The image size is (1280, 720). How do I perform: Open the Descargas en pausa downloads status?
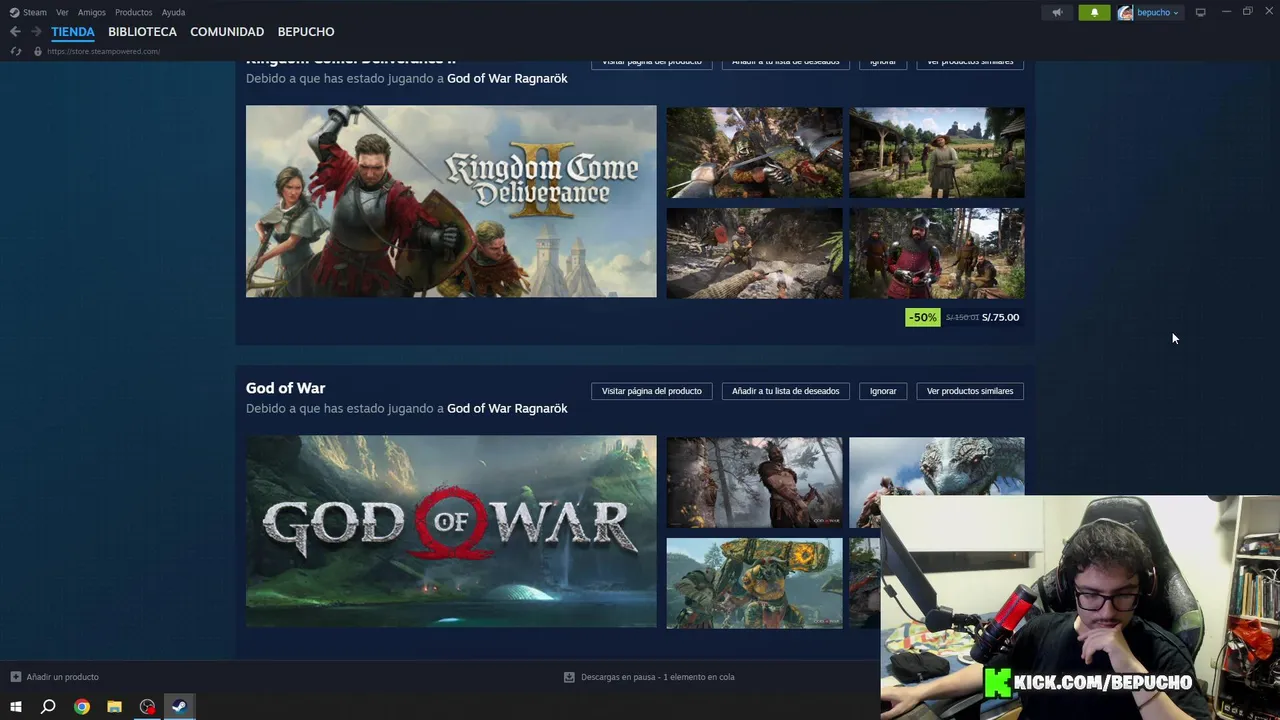(657, 677)
